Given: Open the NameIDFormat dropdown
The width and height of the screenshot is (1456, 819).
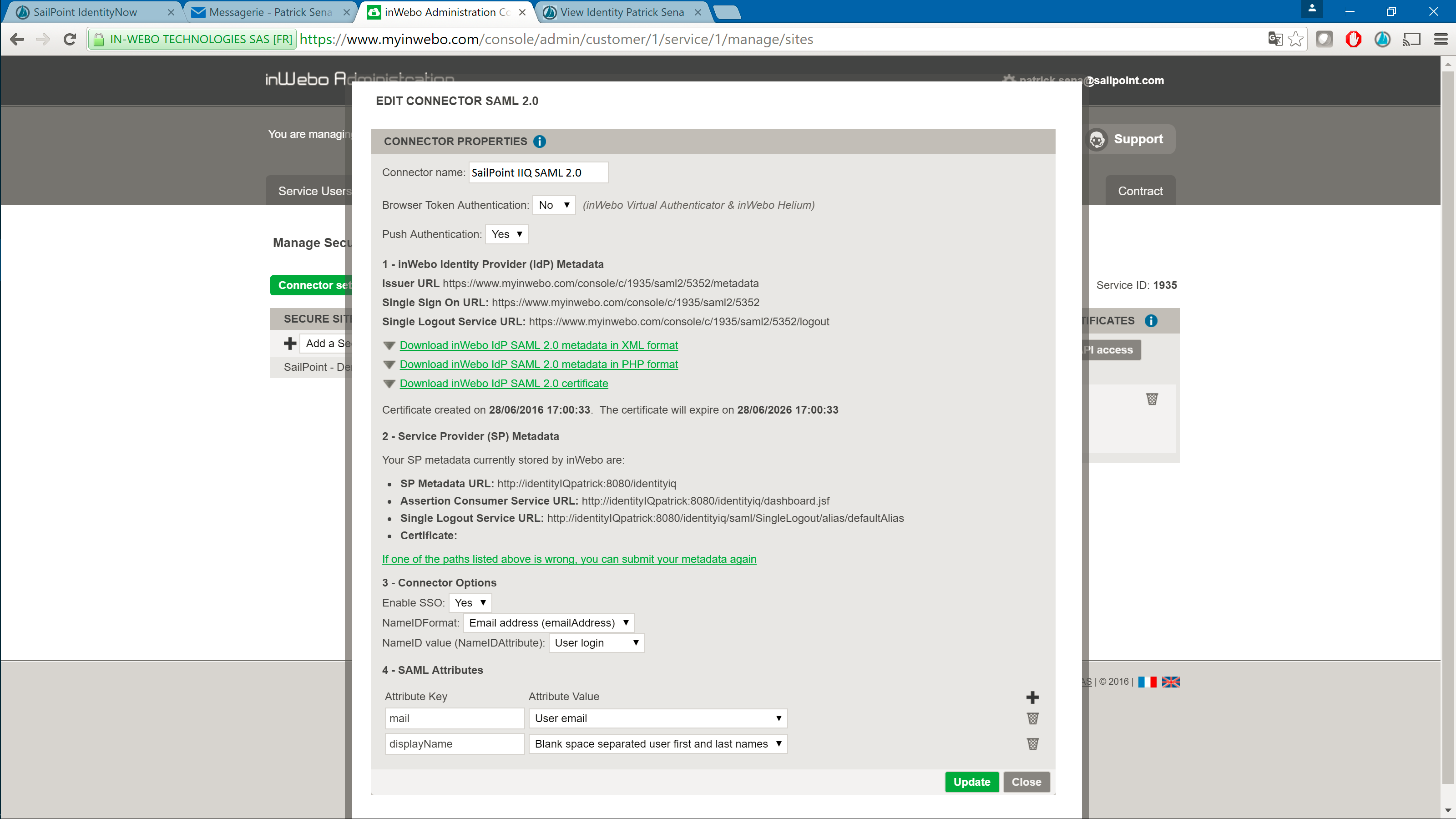Looking at the screenshot, I should point(548,623).
